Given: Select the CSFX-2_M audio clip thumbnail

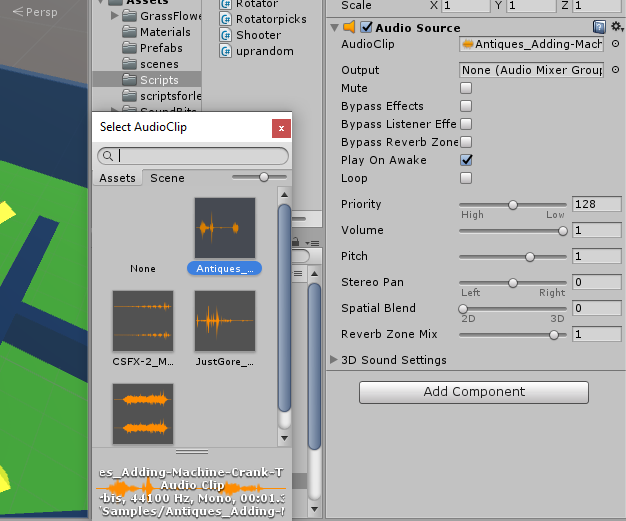Looking at the screenshot, I should click(x=143, y=321).
